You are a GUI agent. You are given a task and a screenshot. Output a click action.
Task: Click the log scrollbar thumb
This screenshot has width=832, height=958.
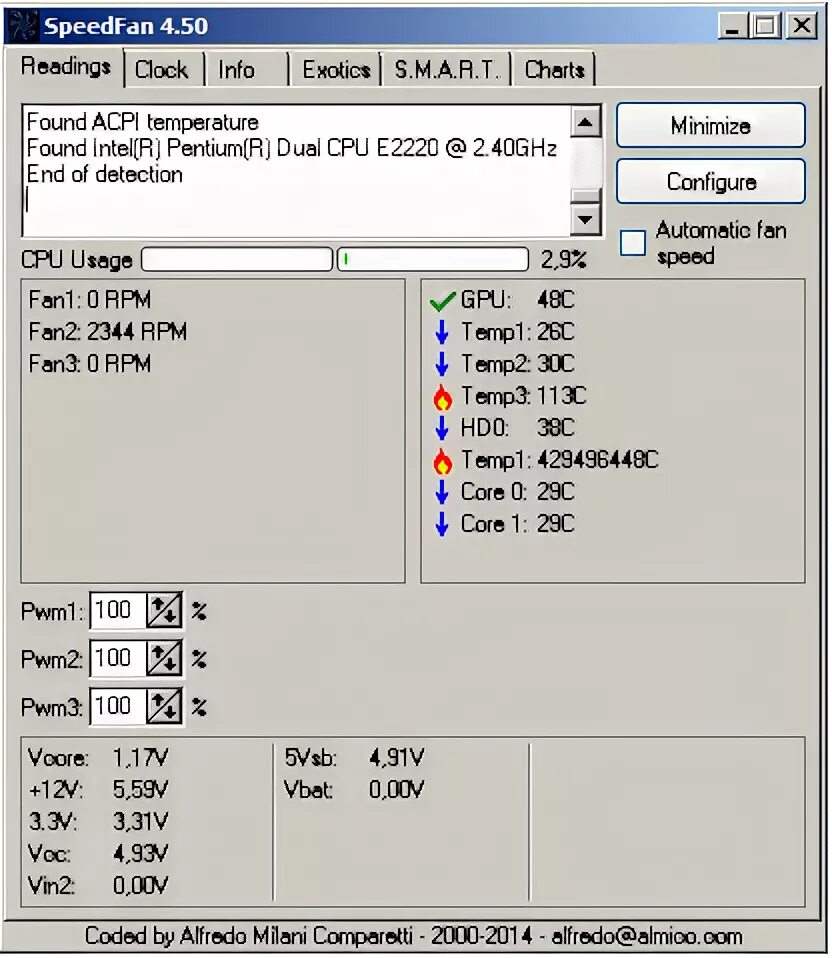[585, 196]
